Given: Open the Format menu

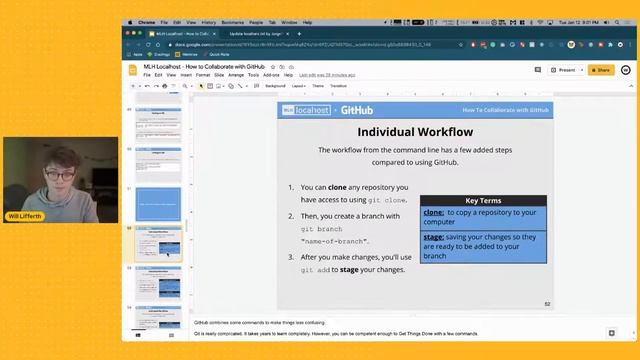Looking at the screenshot, I should 203,75.
